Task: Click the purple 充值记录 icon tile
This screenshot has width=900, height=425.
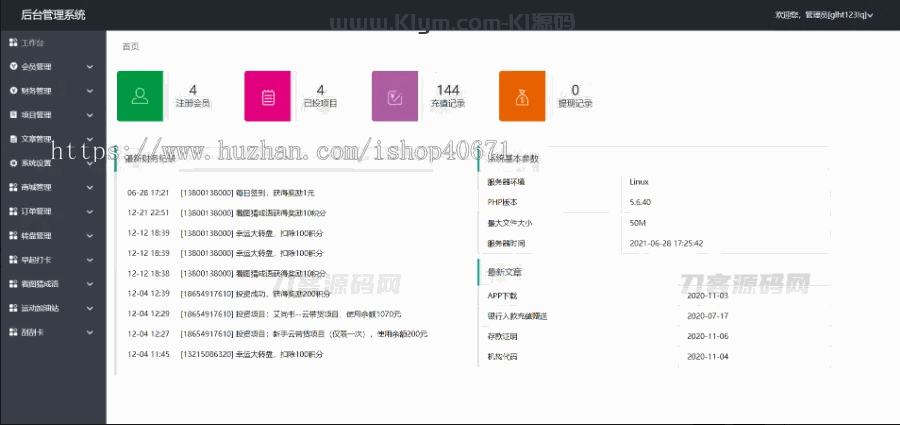Action: click(395, 96)
